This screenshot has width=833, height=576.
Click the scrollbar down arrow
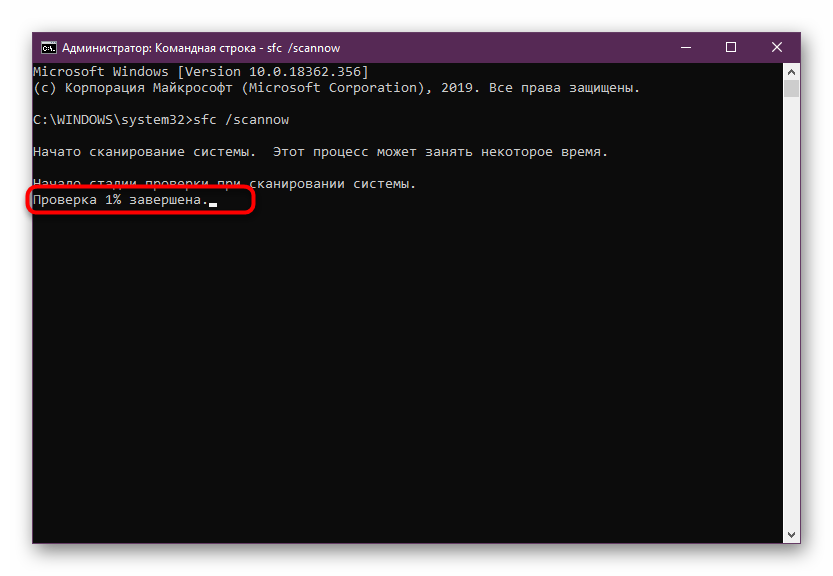[791, 534]
